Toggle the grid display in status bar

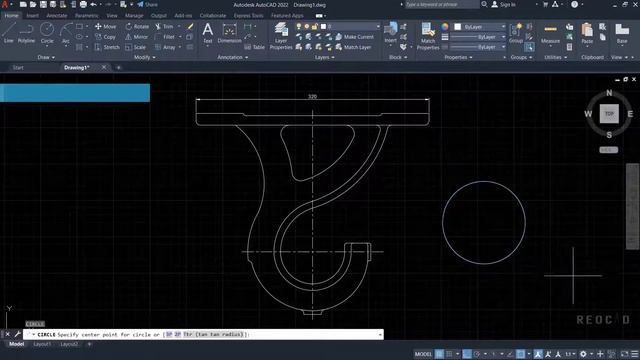point(439,354)
